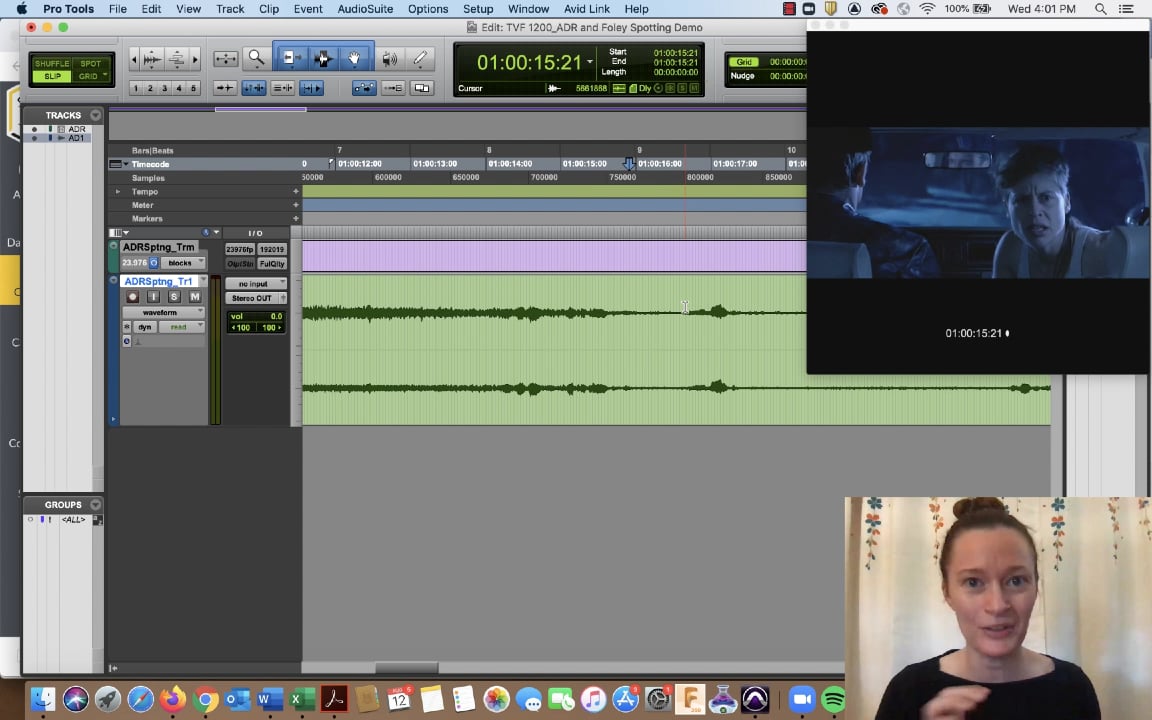Recall zoom preset 1
Image resolution: width=1152 pixels, height=720 pixels.
(x=136, y=88)
